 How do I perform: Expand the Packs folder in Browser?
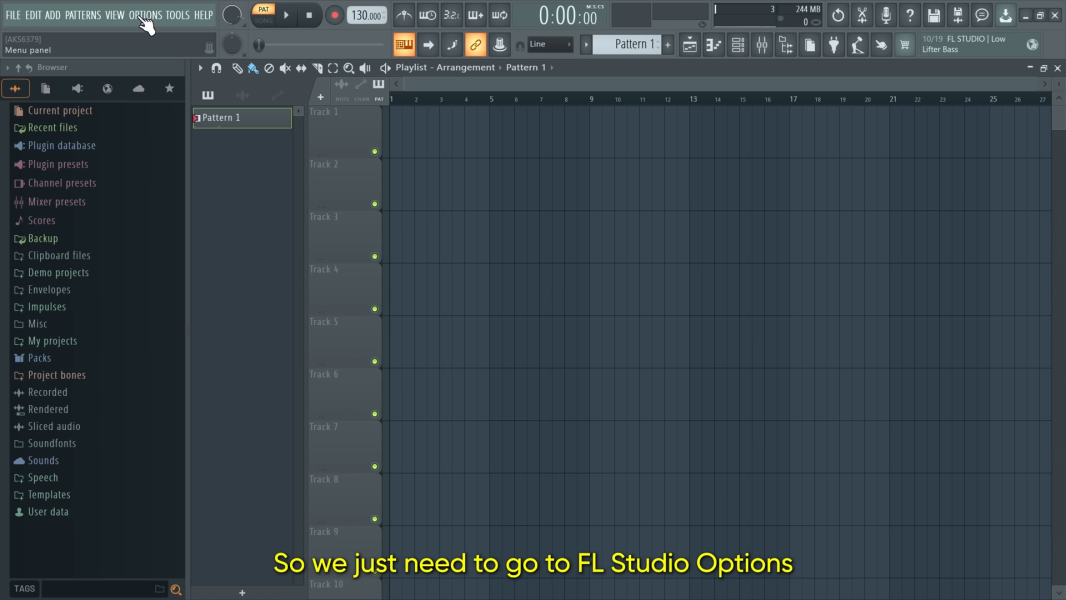(39, 358)
